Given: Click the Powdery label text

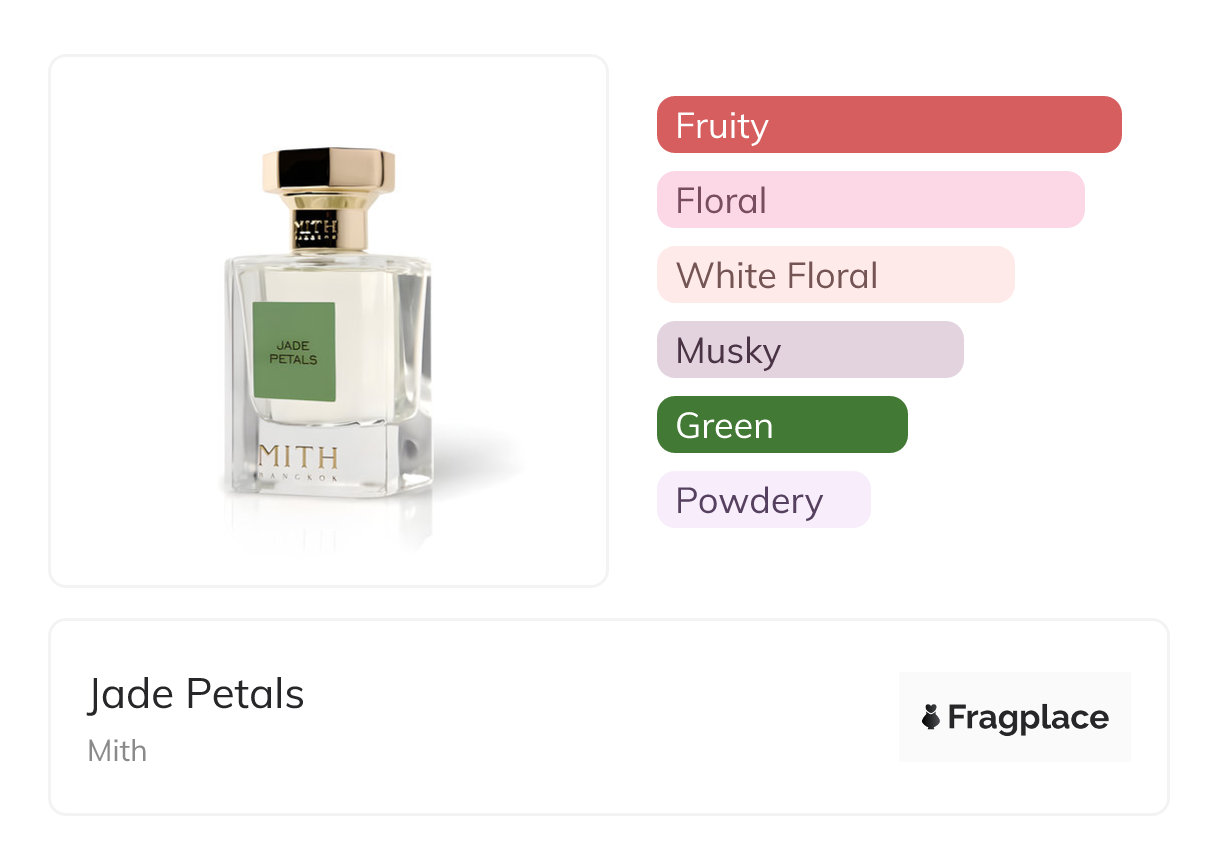Looking at the screenshot, I should tap(749, 501).
